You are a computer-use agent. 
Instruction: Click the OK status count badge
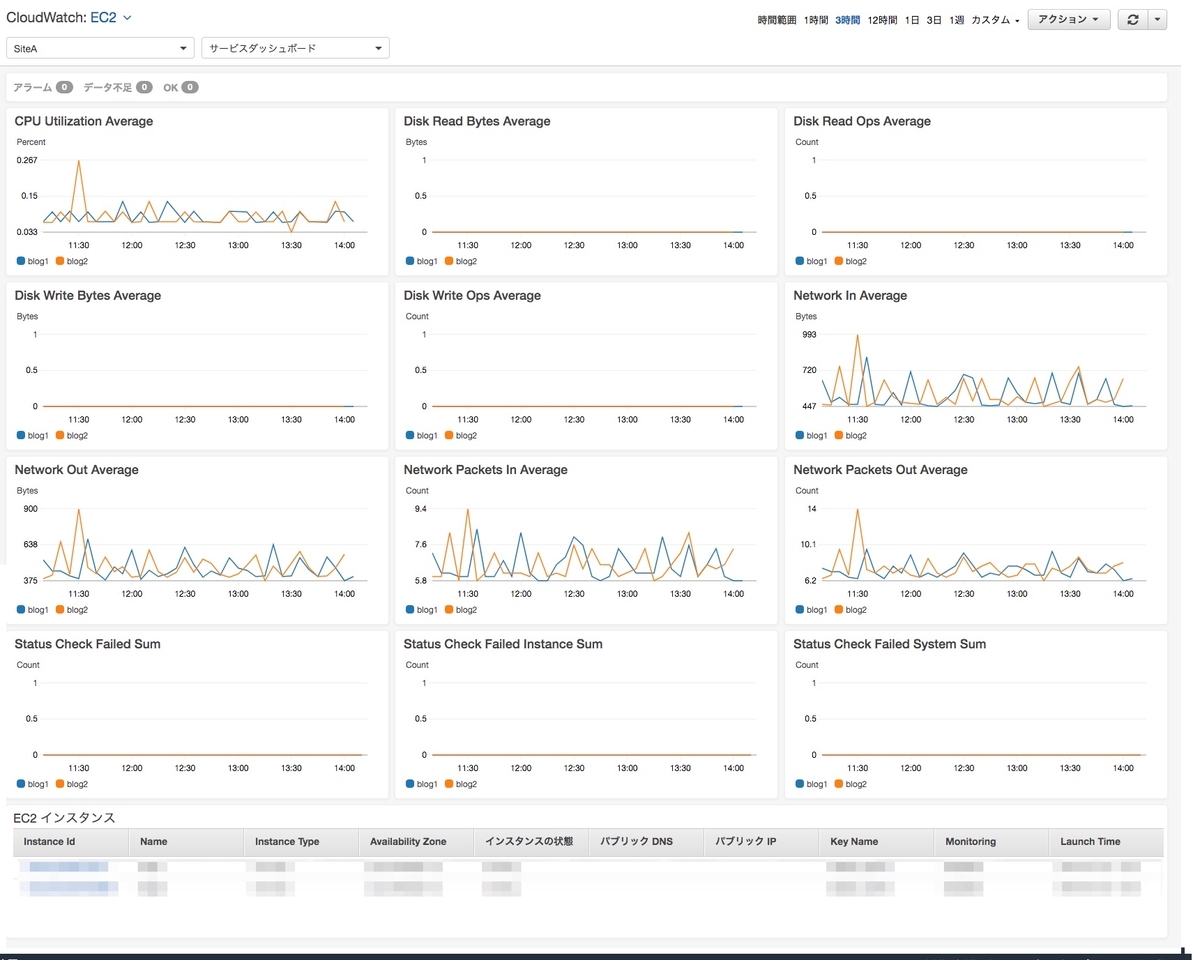(190, 87)
